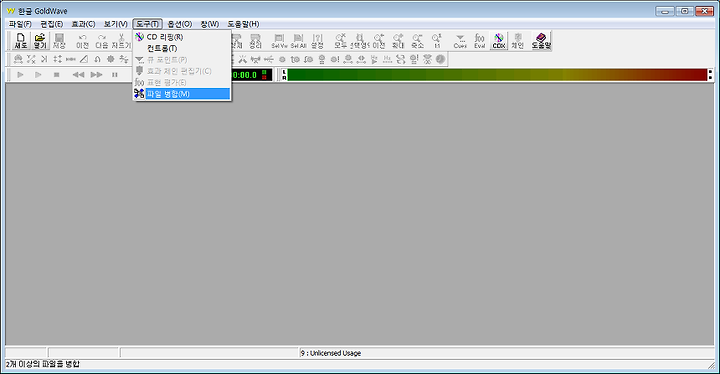Click the triangle ramp effect icon
720x374 pixels.
click(84, 59)
